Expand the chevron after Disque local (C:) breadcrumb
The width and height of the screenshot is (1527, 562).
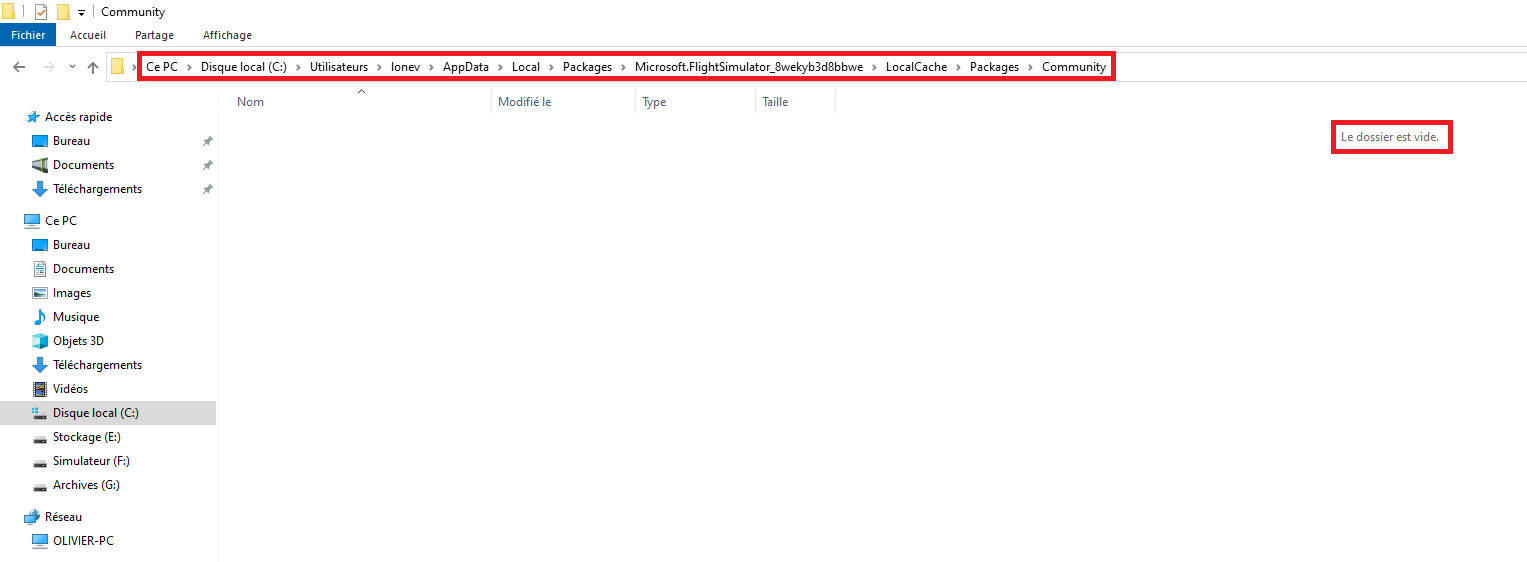(x=299, y=67)
